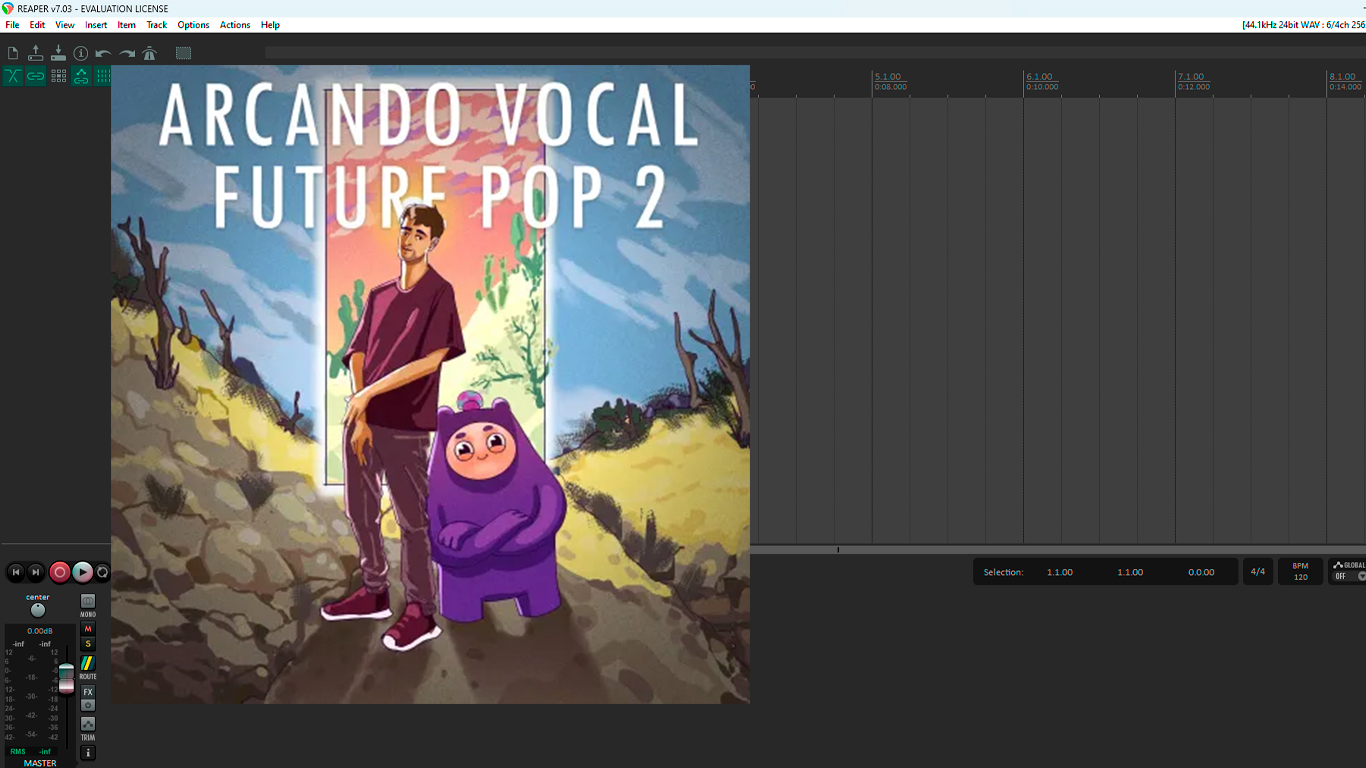Open master Route button
The width and height of the screenshot is (1366, 768).
(x=88, y=664)
